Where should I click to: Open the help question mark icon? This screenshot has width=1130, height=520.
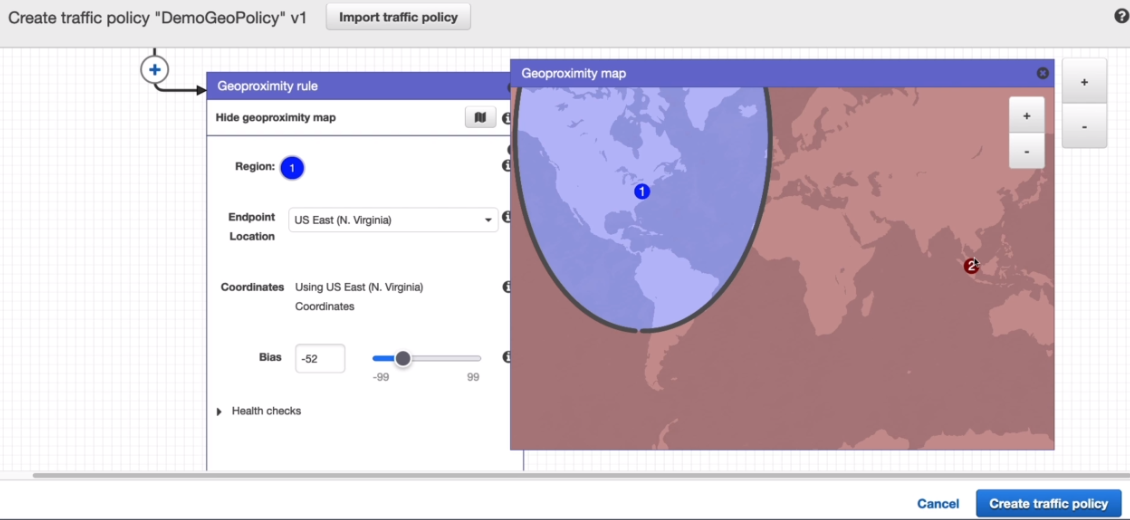point(1121,17)
